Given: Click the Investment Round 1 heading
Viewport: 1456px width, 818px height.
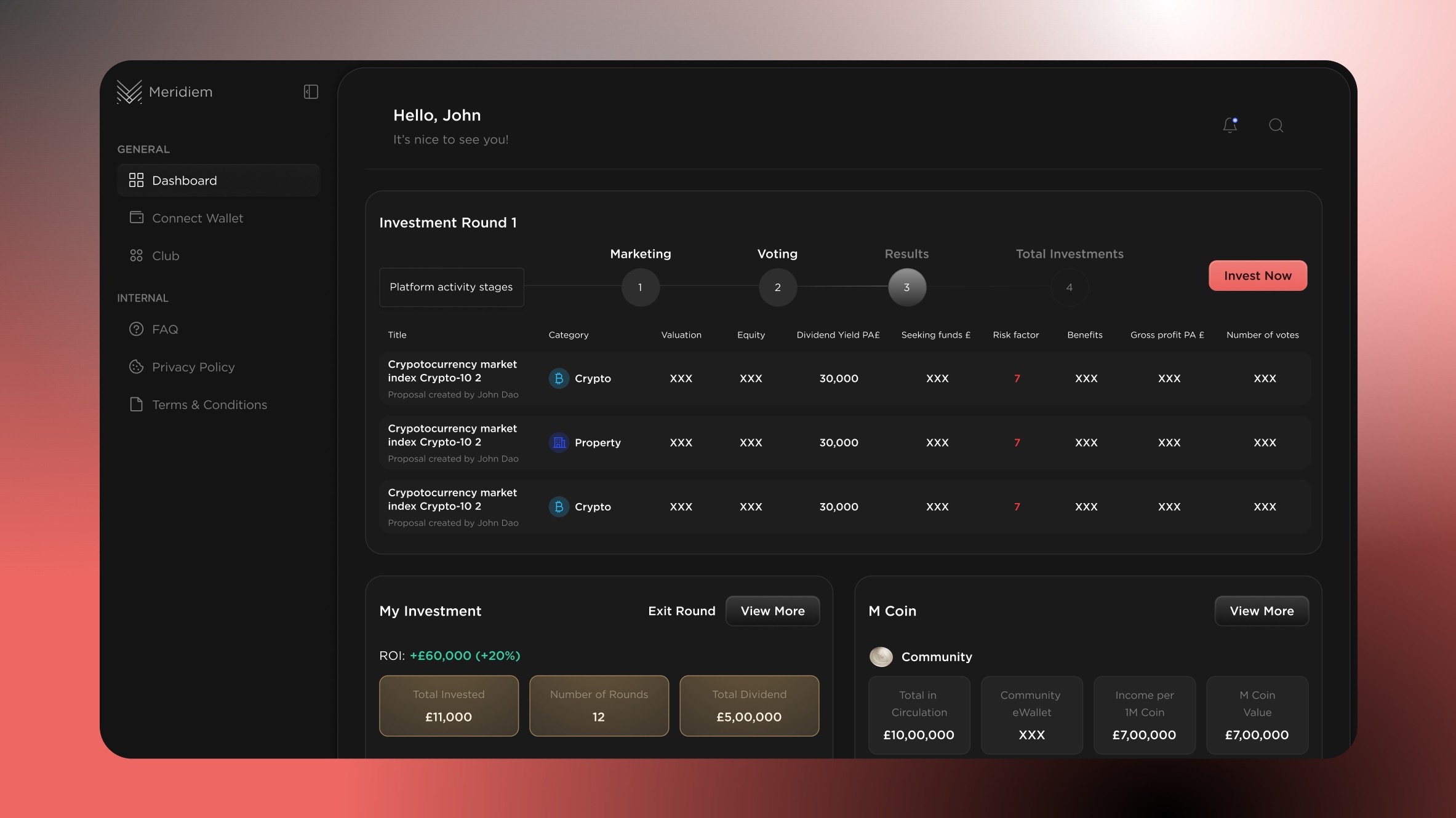Looking at the screenshot, I should point(447,223).
